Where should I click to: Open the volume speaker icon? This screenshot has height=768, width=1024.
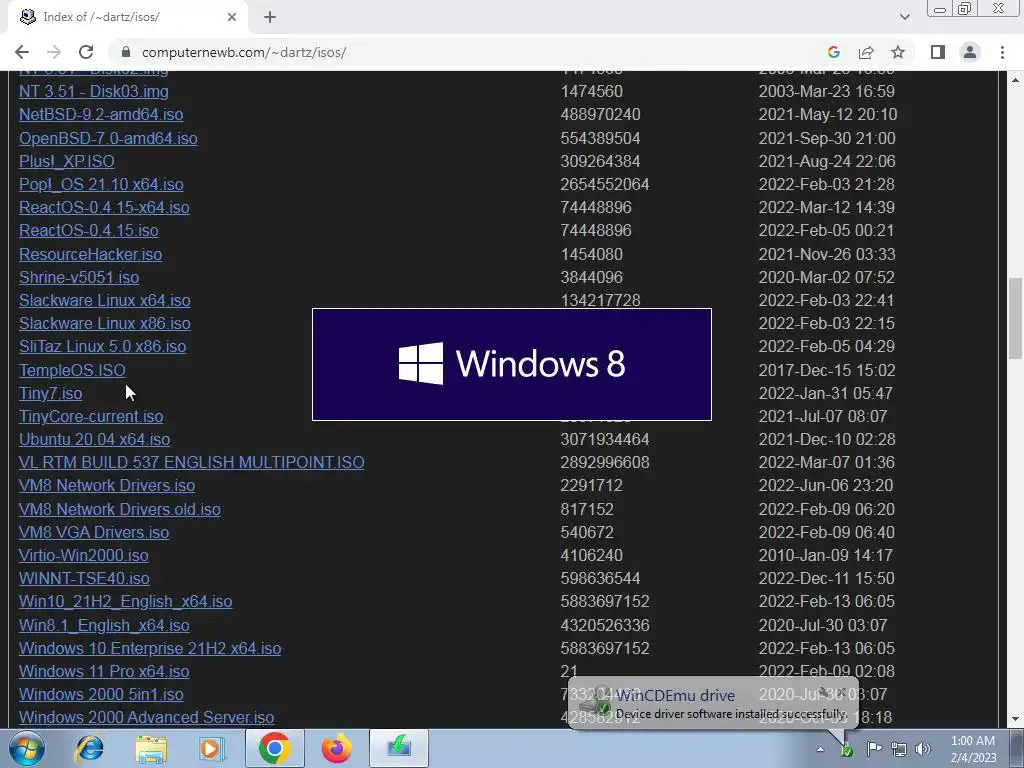923,749
